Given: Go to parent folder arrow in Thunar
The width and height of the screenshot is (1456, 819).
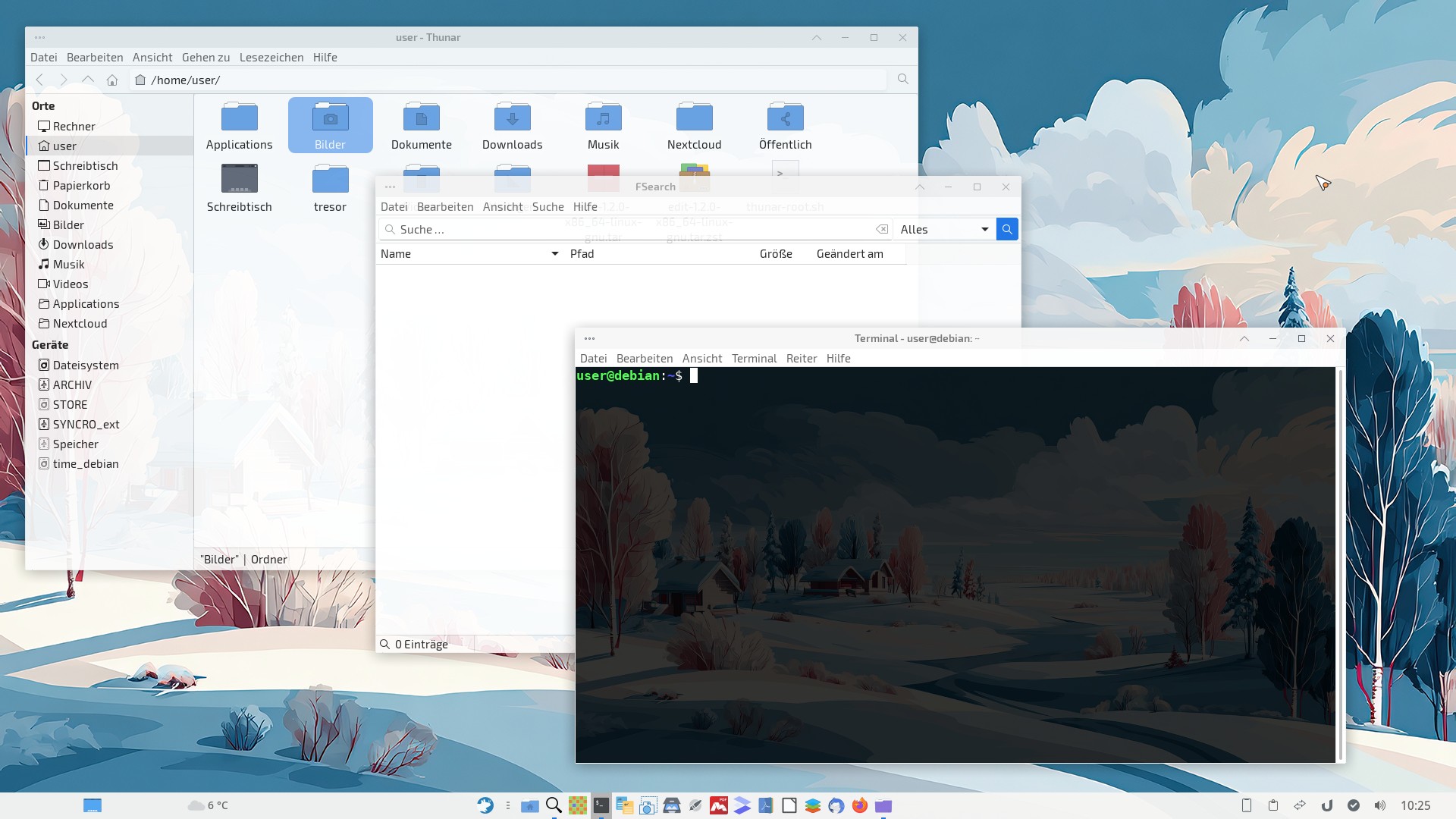Looking at the screenshot, I should [88, 80].
